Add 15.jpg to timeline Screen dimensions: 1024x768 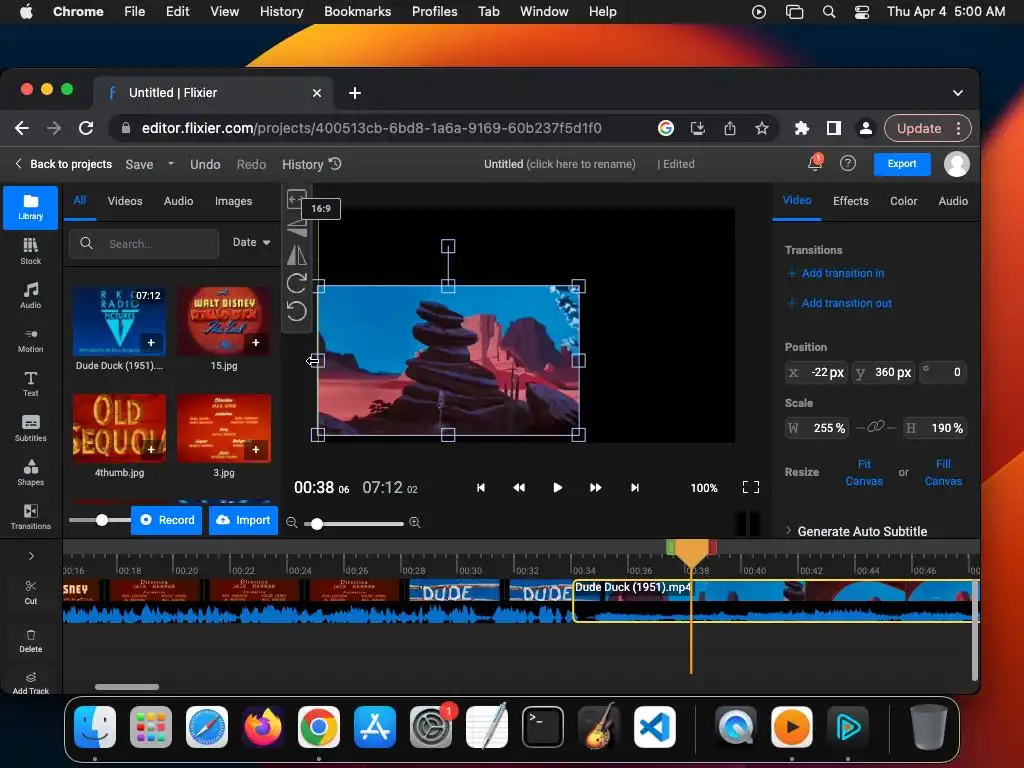(256, 342)
